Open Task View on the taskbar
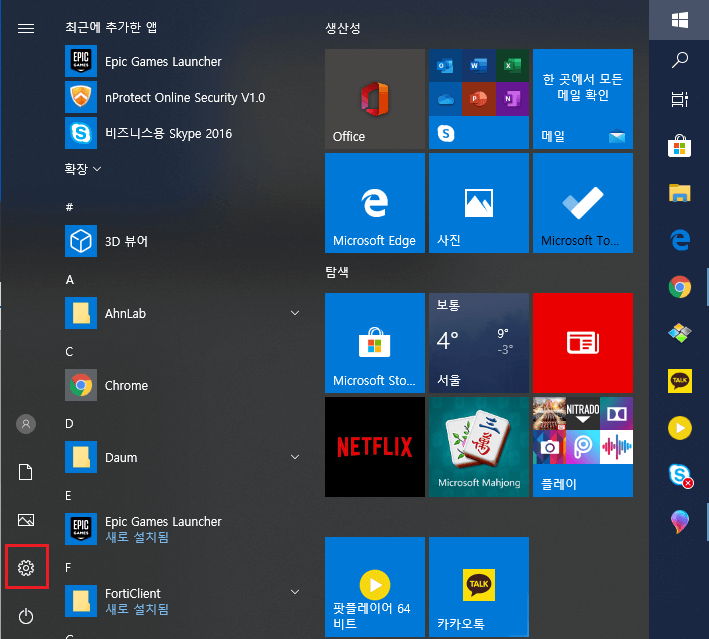709x639 pixels. [x=680, y=99]
